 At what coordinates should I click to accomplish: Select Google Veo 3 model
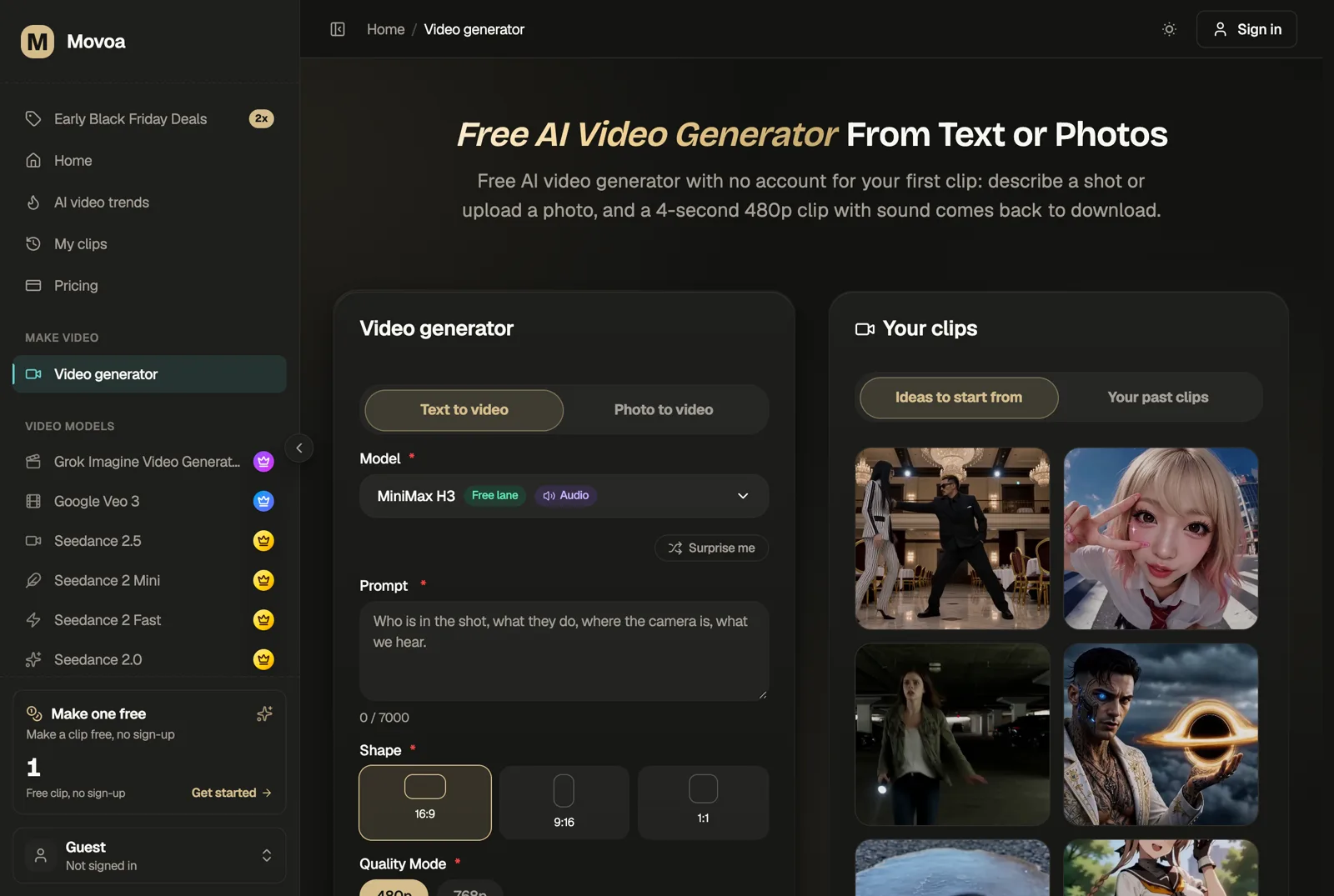click(149, 501)
